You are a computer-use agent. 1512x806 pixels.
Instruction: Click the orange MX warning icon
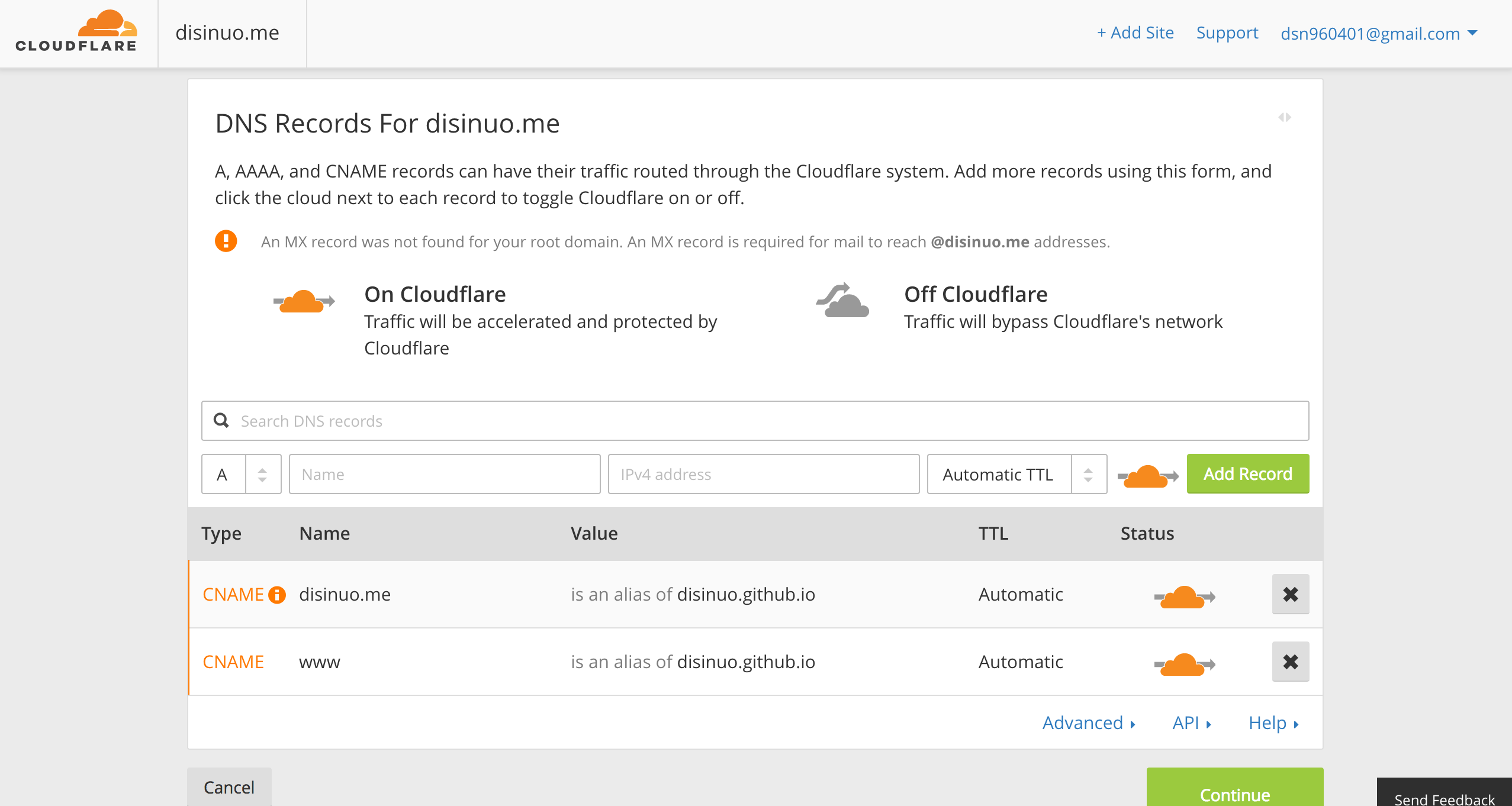pos(226,241)
